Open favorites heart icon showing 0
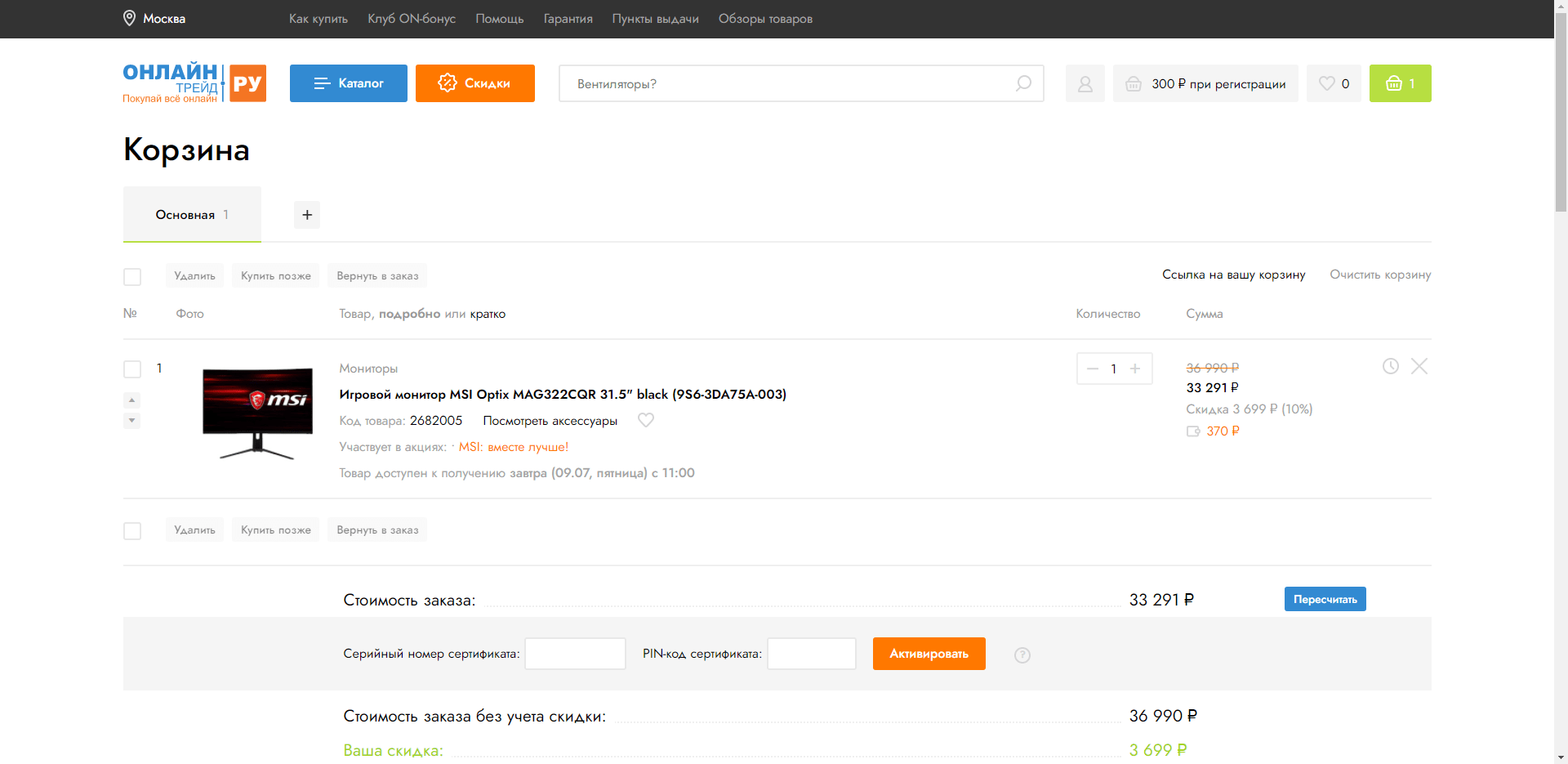 click(1334, 83)
